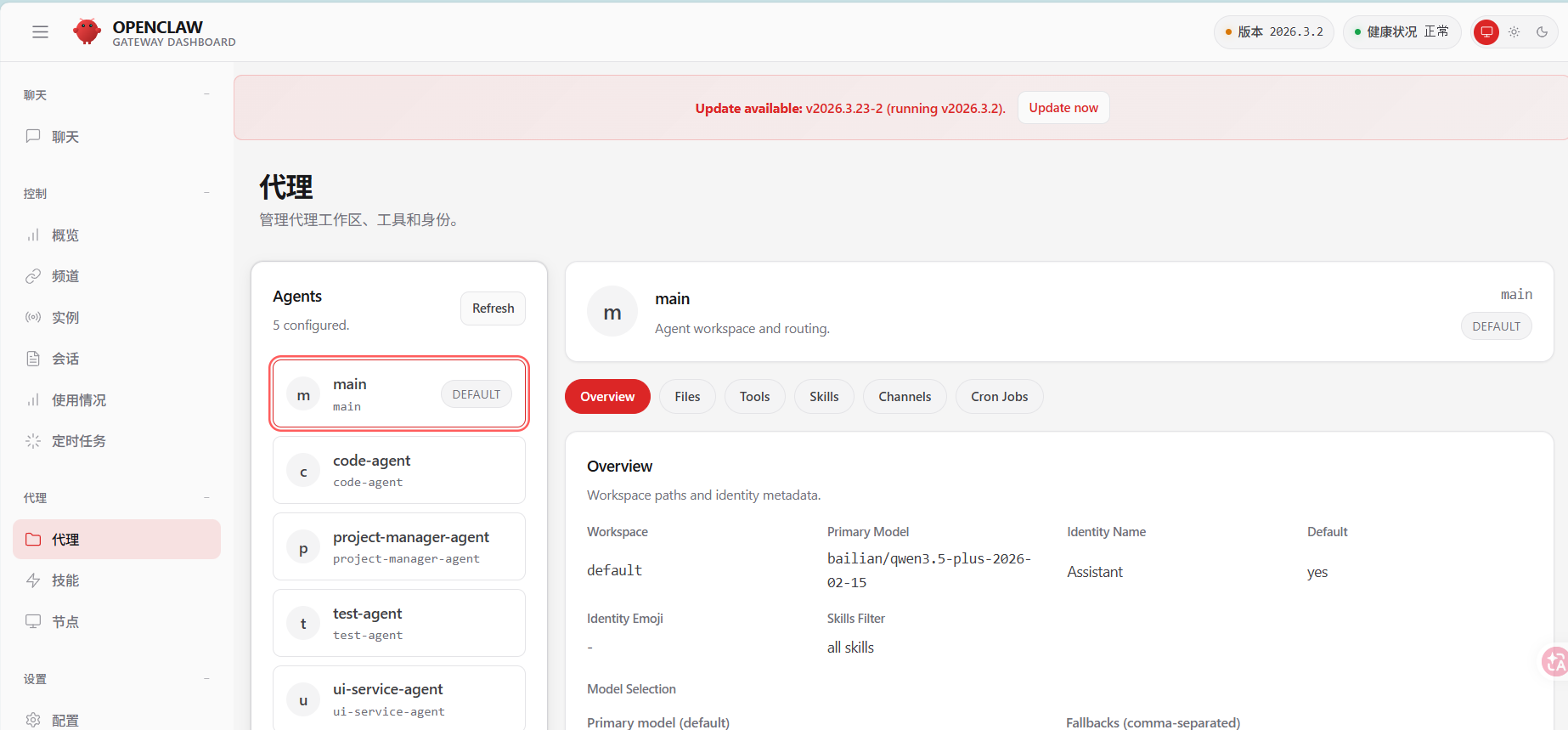Viewport: 1568px width, 730px height.
Task: Select the system theme monitor icon
Action: click(1486, 32)
